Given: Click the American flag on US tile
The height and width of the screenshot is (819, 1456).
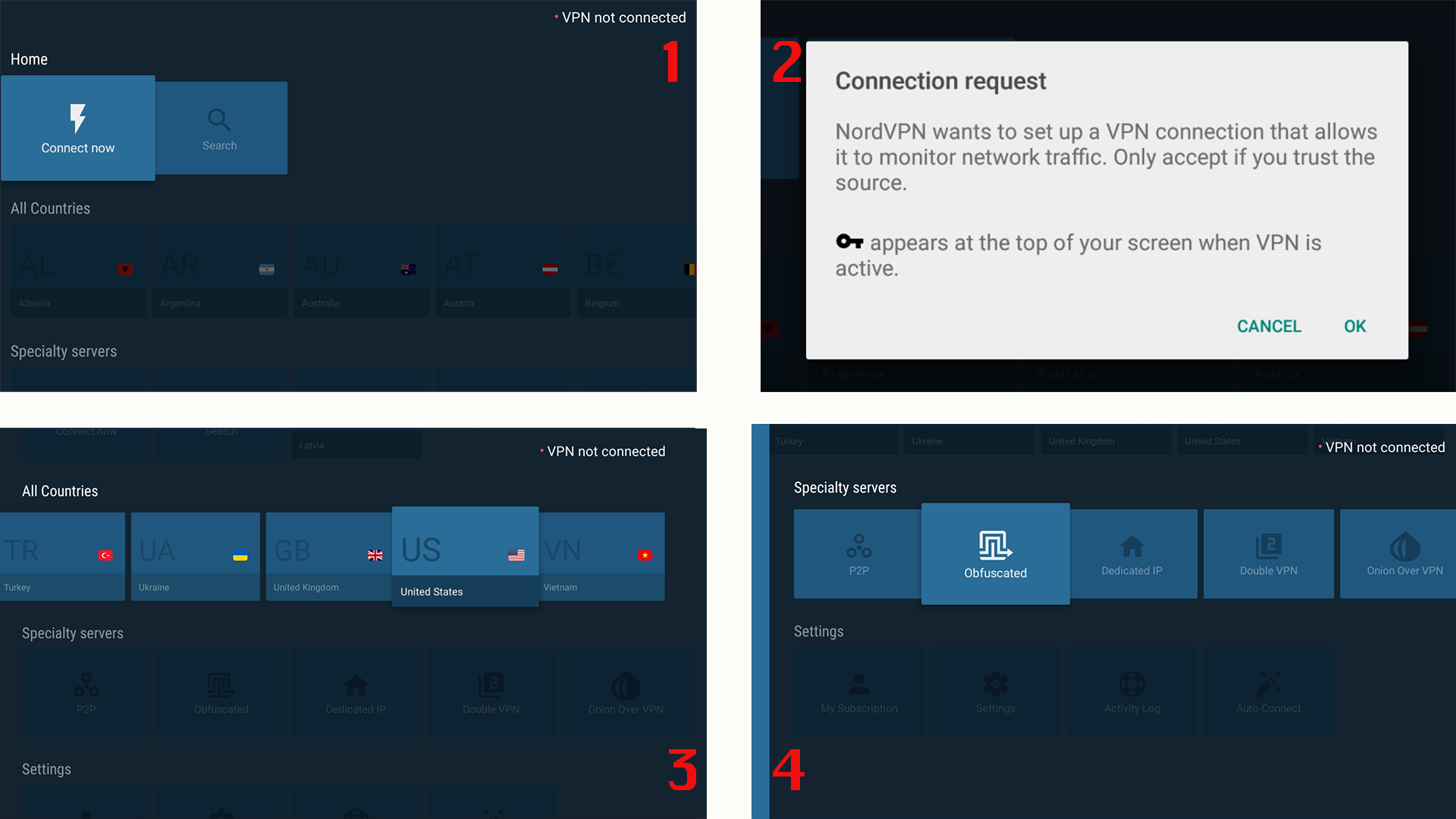Looking at the screenshot, I should (516, 555).
